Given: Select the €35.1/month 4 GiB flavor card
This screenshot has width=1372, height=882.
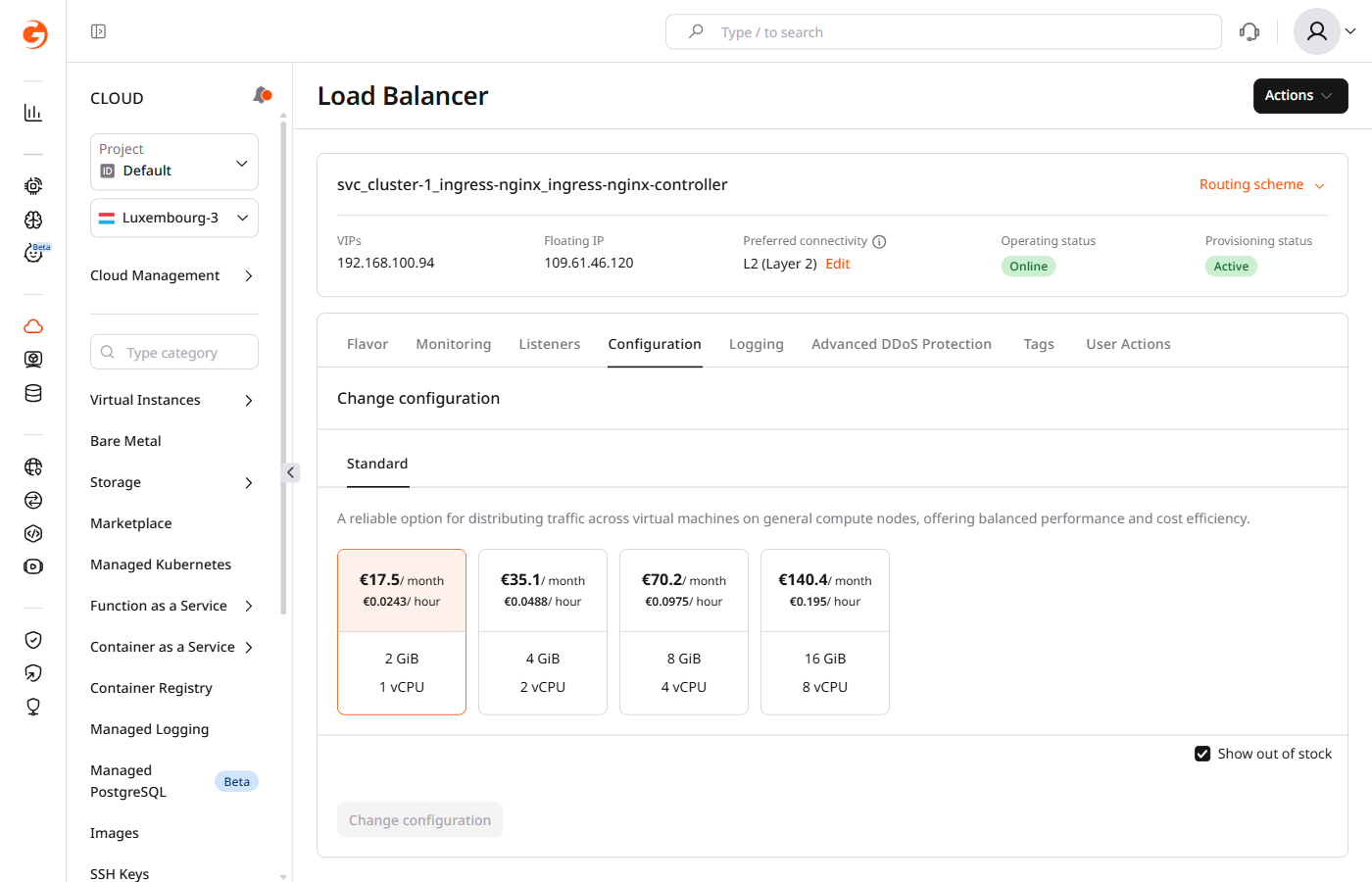Looking at the screenshot, I should point(543,632).
